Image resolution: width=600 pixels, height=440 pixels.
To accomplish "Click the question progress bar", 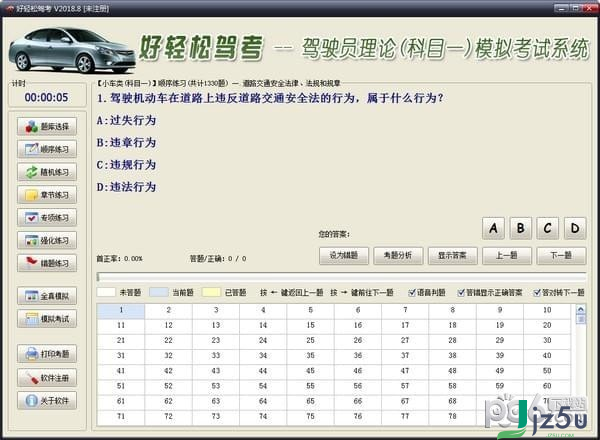I will tap(341, 277).
